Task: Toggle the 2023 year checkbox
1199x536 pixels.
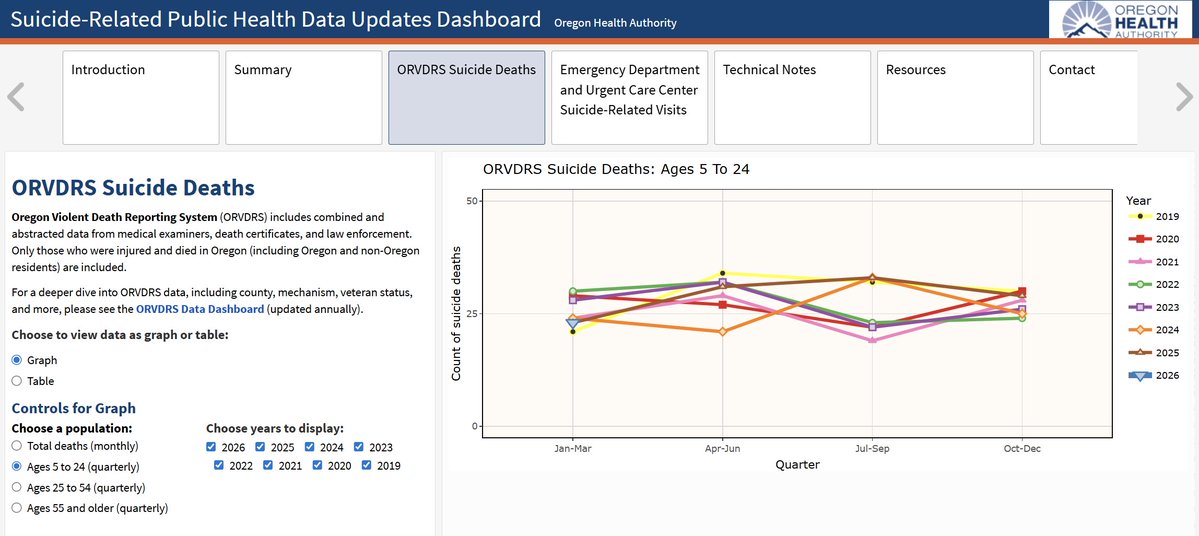Action: point(359,447)
